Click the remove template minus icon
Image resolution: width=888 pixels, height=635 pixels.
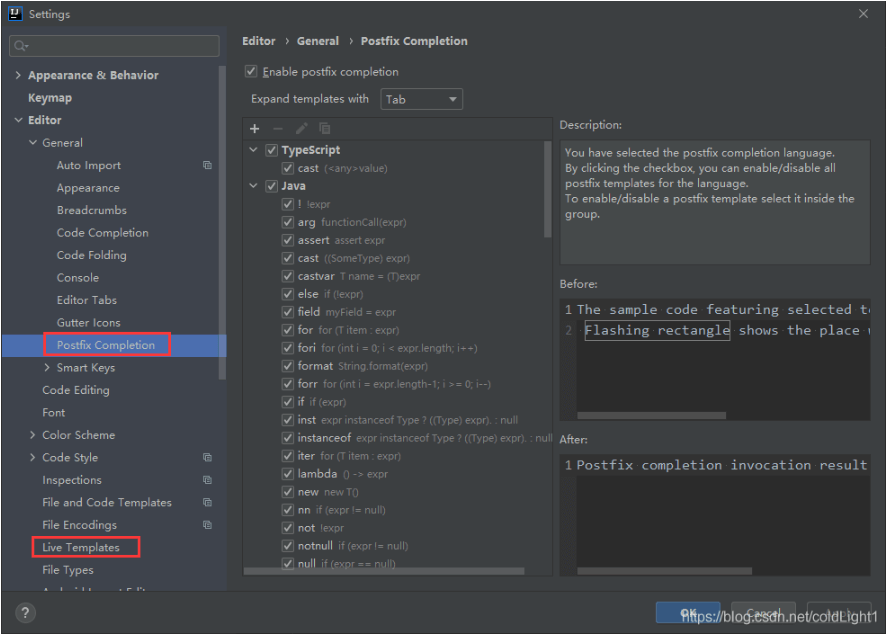(x=278, y=129)
